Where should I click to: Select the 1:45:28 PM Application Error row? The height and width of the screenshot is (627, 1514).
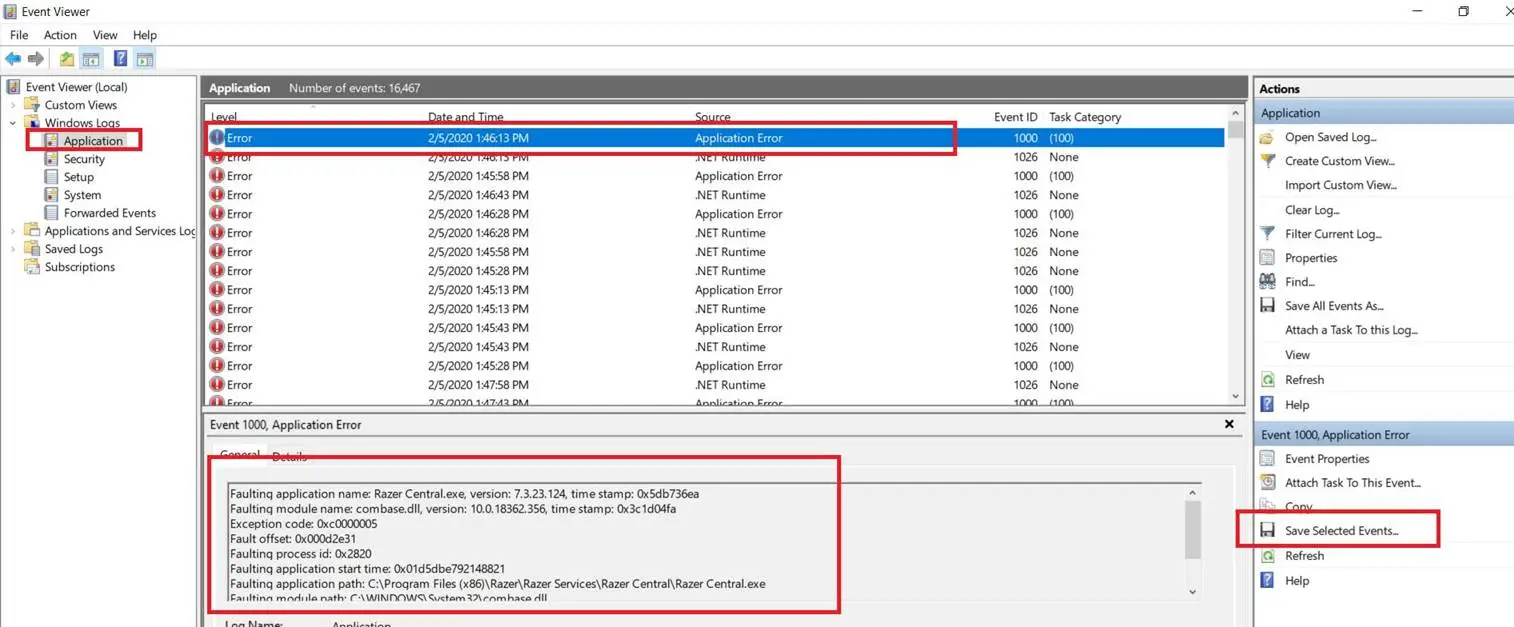point(715,366)
